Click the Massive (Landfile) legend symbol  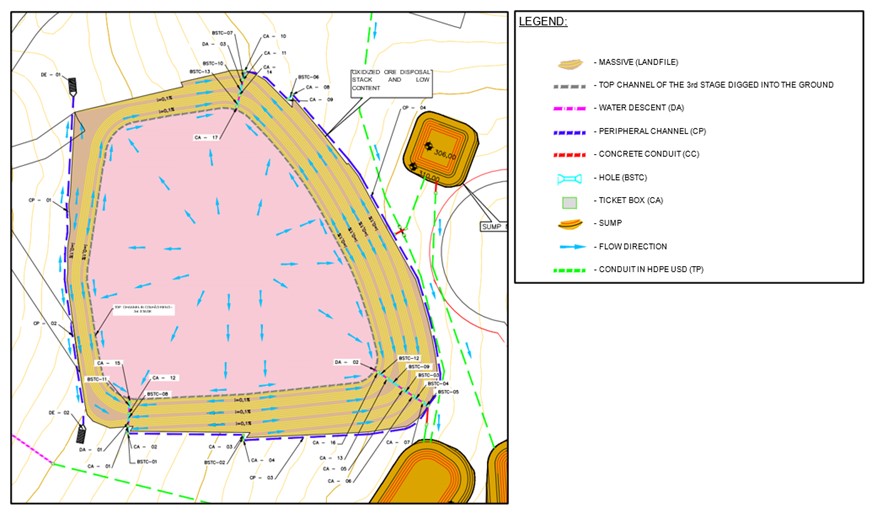point(568,64)
